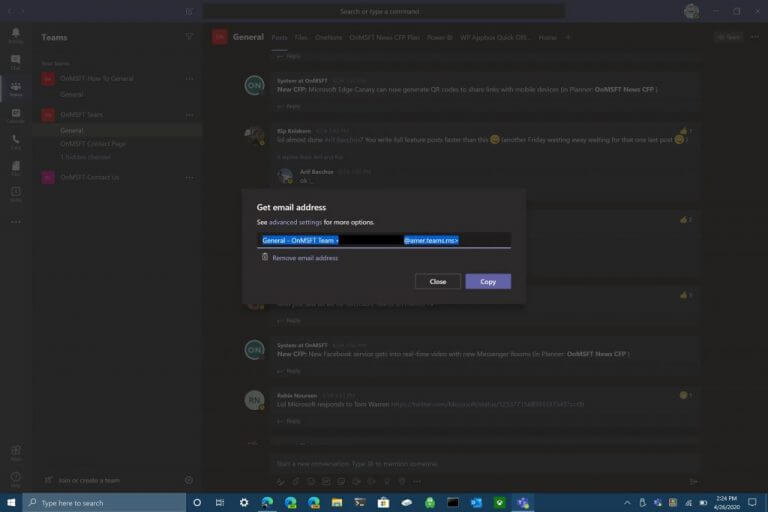This screenshot has height=512, width=768.
Task: Click the attach paperclip icon in compose toolbar
Action: pos(295,482)
